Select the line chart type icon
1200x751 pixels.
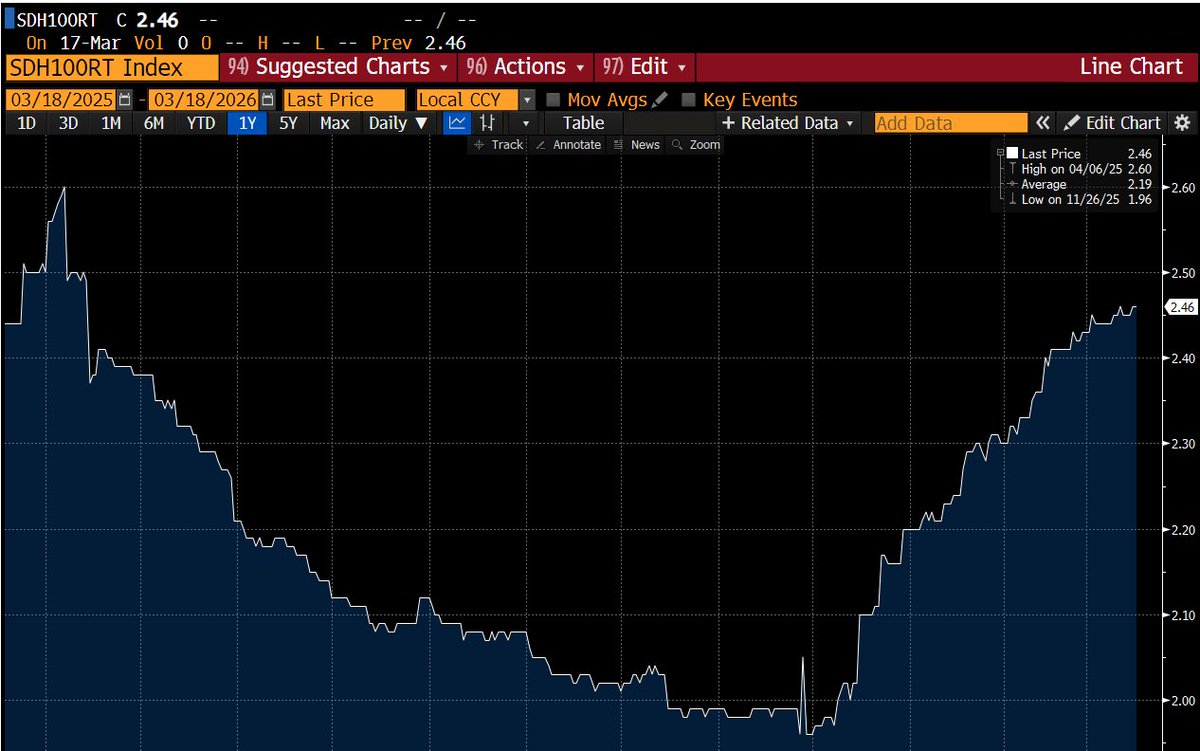[x=457, y=123]
